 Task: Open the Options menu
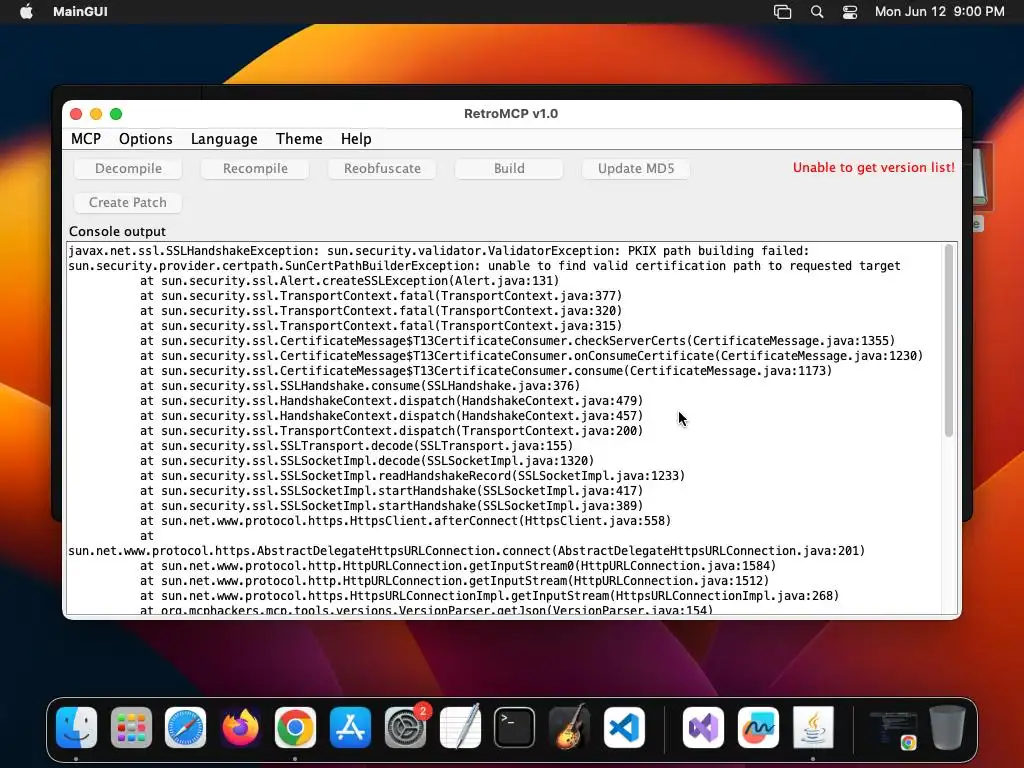[x=146, y=138]
